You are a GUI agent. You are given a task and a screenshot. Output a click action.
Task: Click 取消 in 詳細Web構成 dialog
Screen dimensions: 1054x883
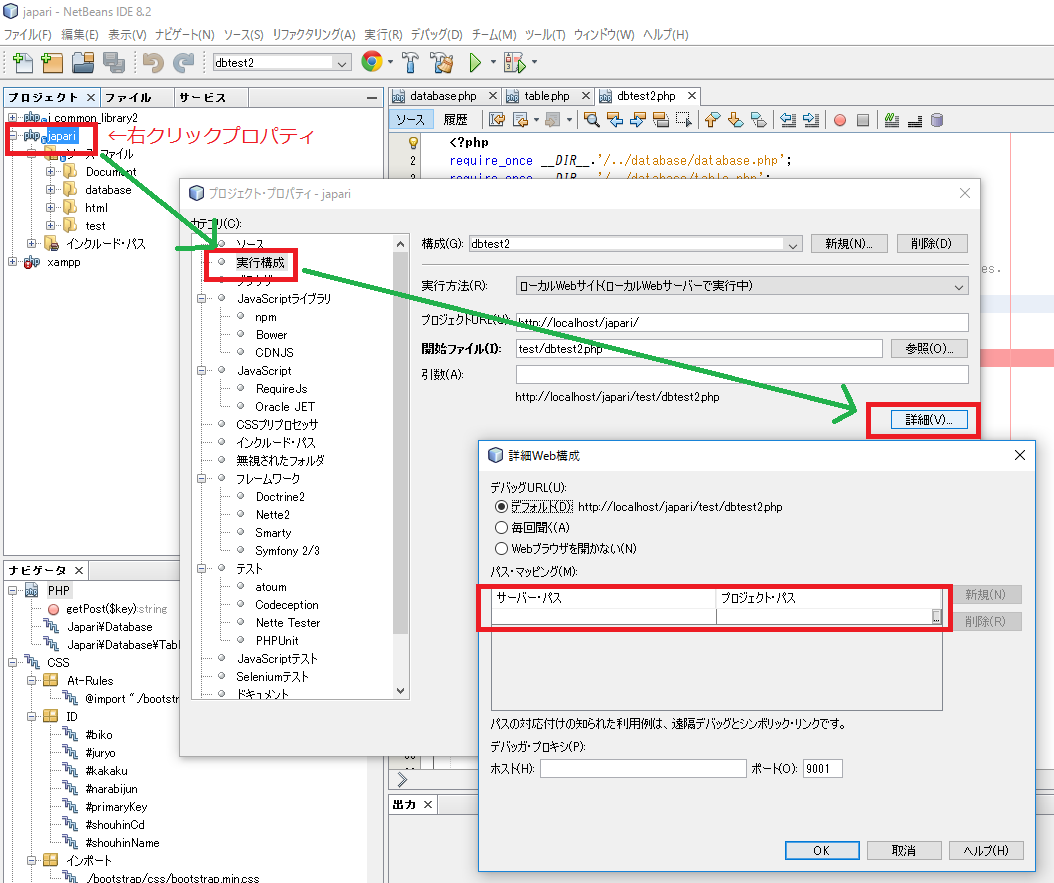(903, 850)
